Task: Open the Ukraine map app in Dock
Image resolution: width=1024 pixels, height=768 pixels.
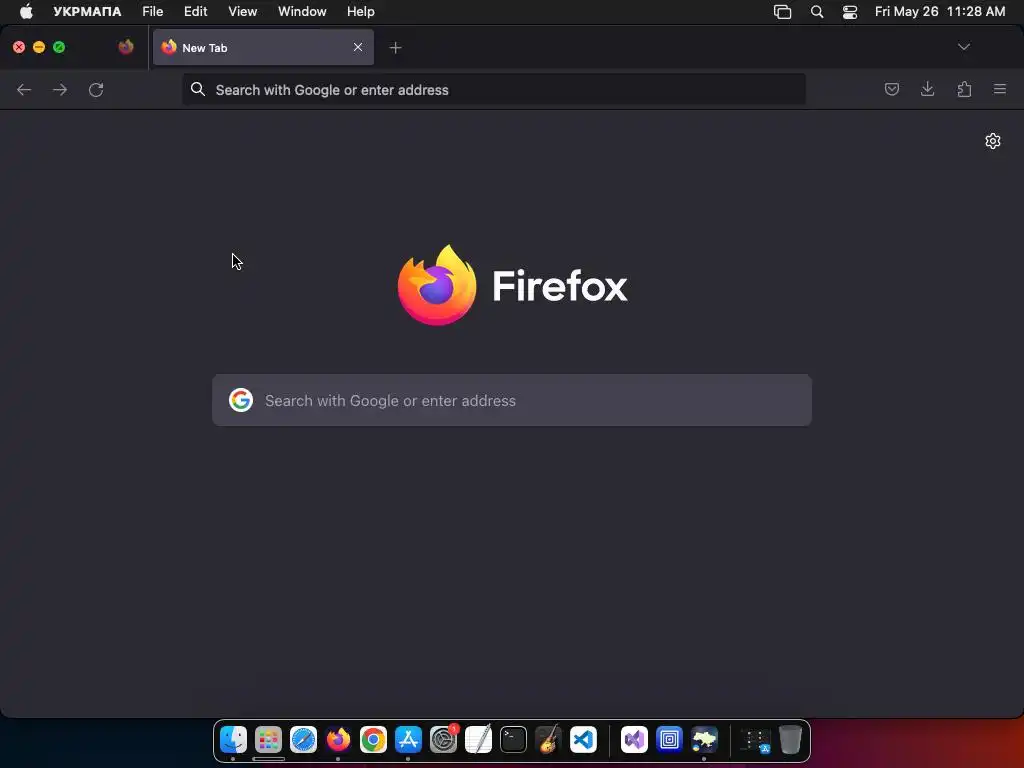Action: tap(704, 739)
